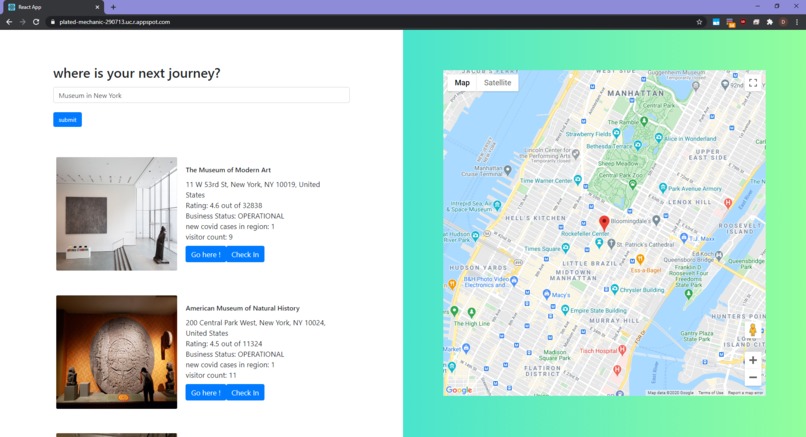The height and width of the screenshot is (437, 806).
Task: Click the Google logo on map
Action: click(459, 390)
